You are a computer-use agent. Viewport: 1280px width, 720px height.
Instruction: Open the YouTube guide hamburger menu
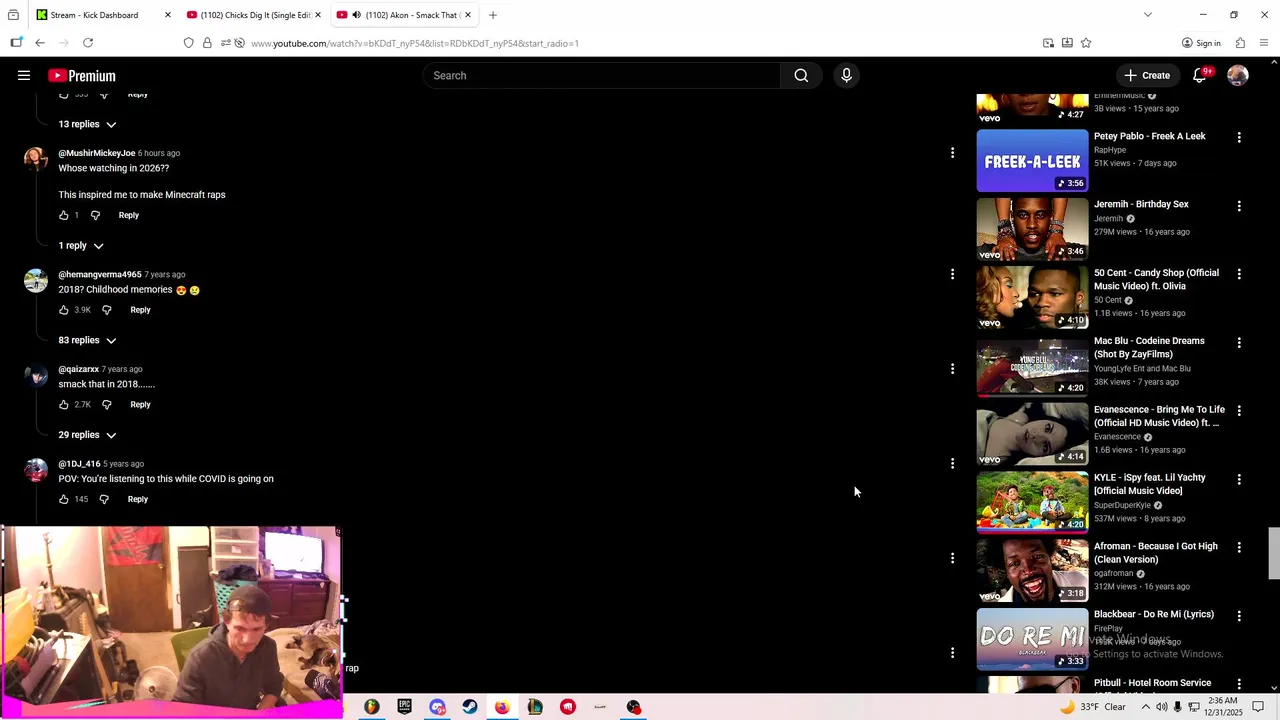click(24, 75)
